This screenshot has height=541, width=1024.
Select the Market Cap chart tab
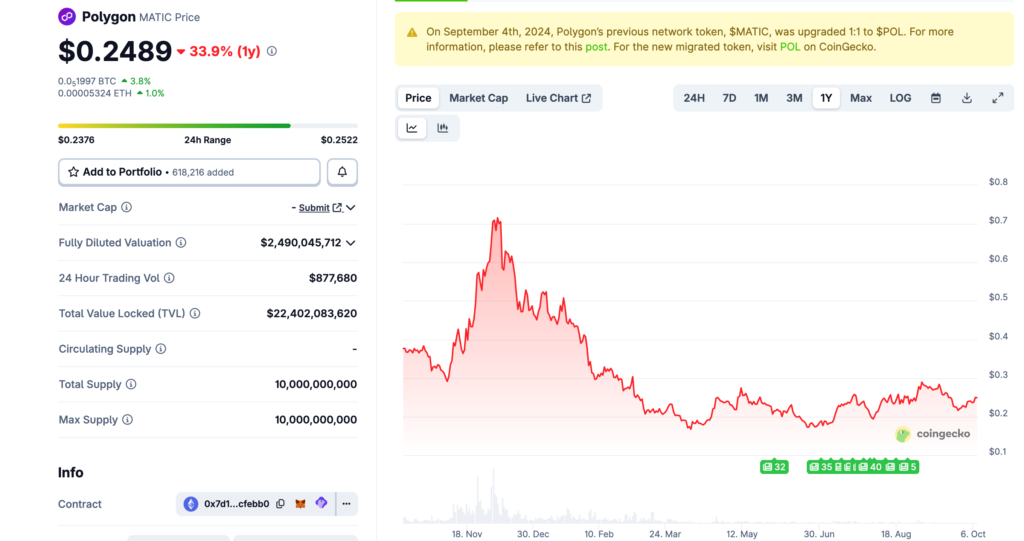point(478,98)
